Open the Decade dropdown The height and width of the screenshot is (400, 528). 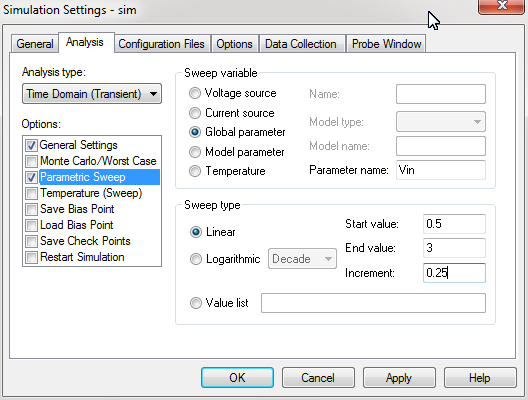302,259
